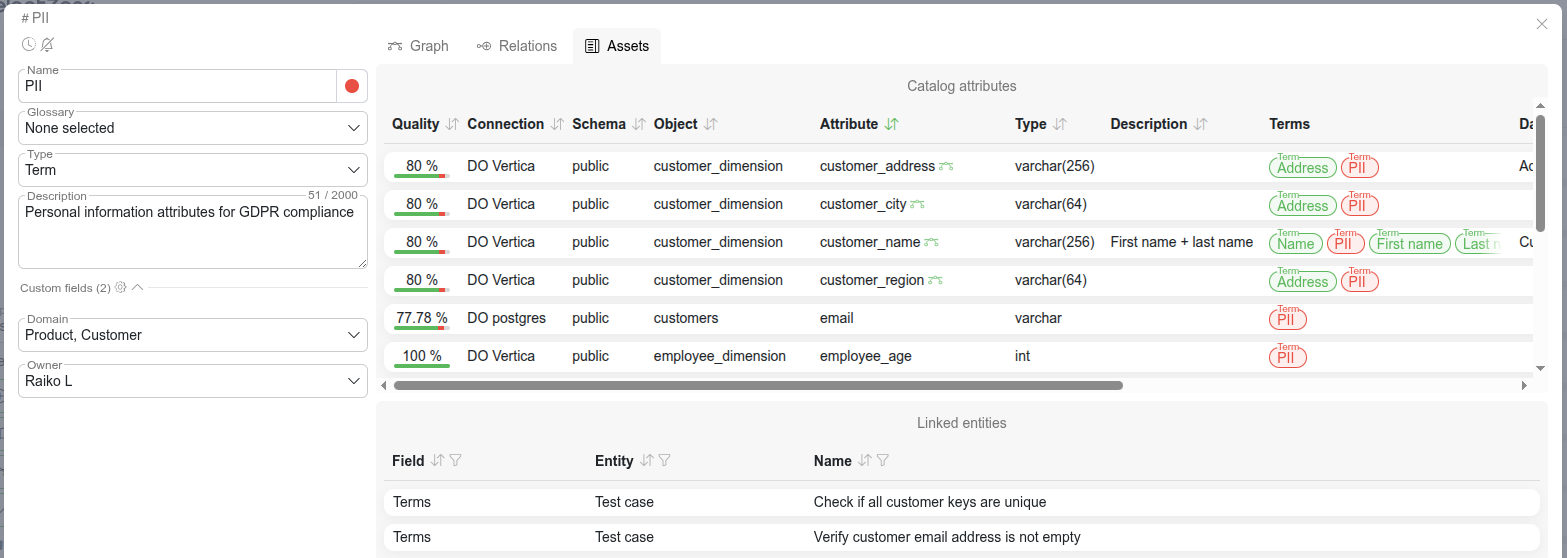Collapse the Custom fields section

tap(138, 288)
